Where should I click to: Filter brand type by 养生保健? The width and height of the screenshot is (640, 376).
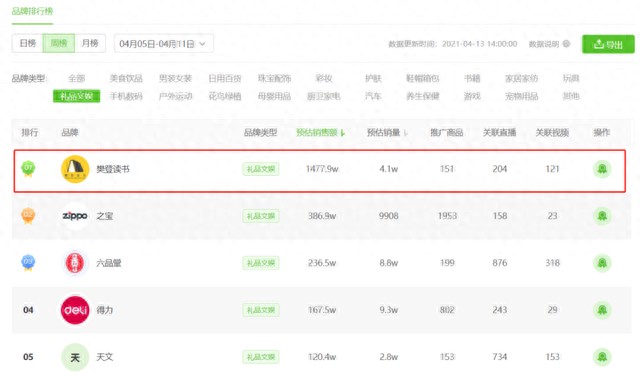tap(422, 96)
